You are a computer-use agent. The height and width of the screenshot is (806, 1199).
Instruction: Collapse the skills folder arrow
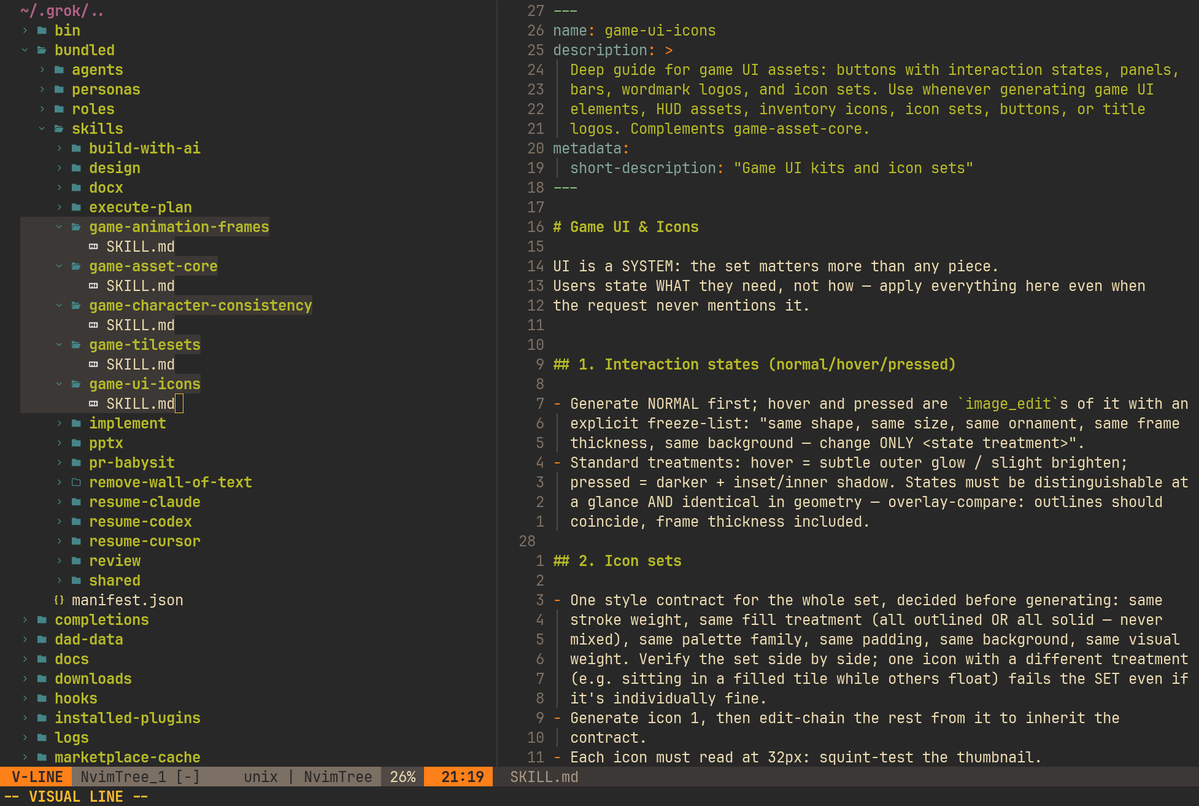[42, 129]
